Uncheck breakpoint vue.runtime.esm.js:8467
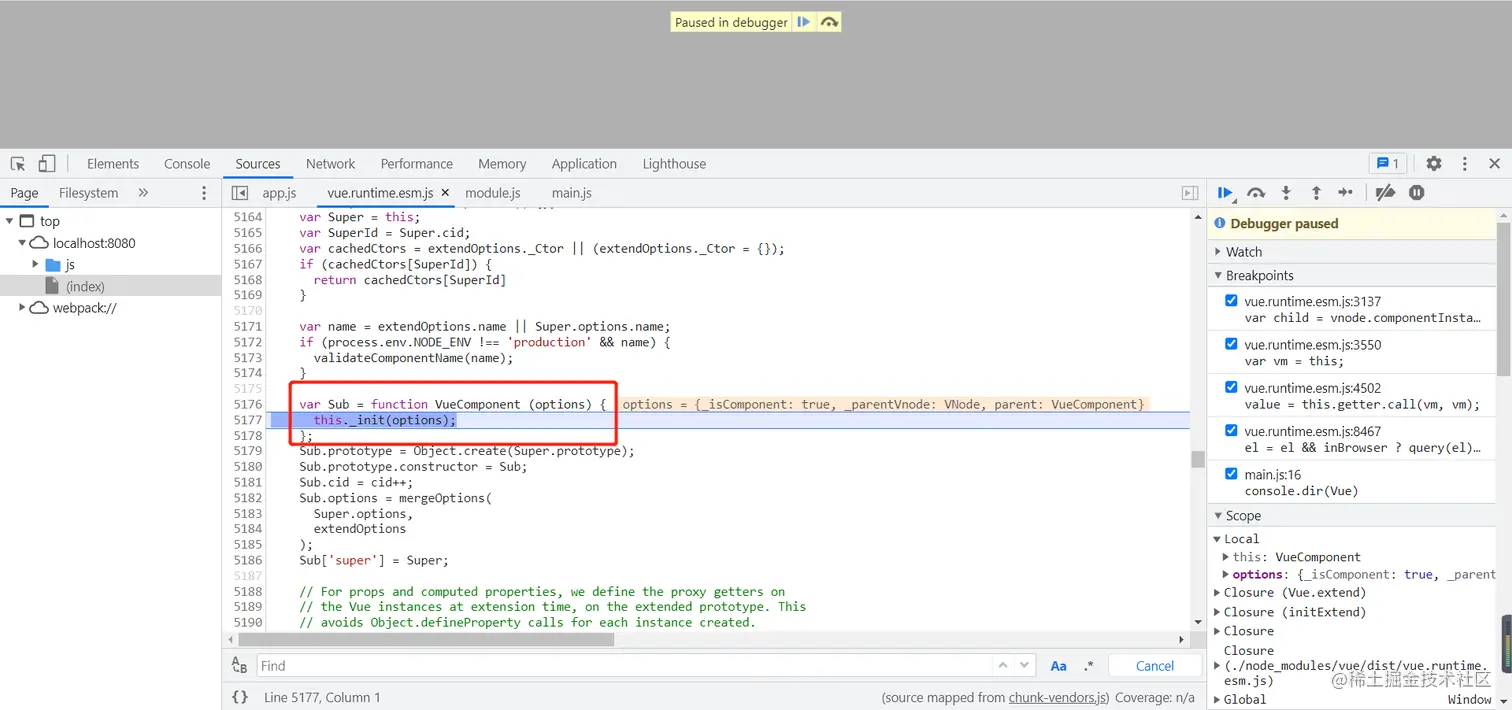The height and width of the screenshot is (710, 1512). pyautogui.click(x=1231, y=430)
